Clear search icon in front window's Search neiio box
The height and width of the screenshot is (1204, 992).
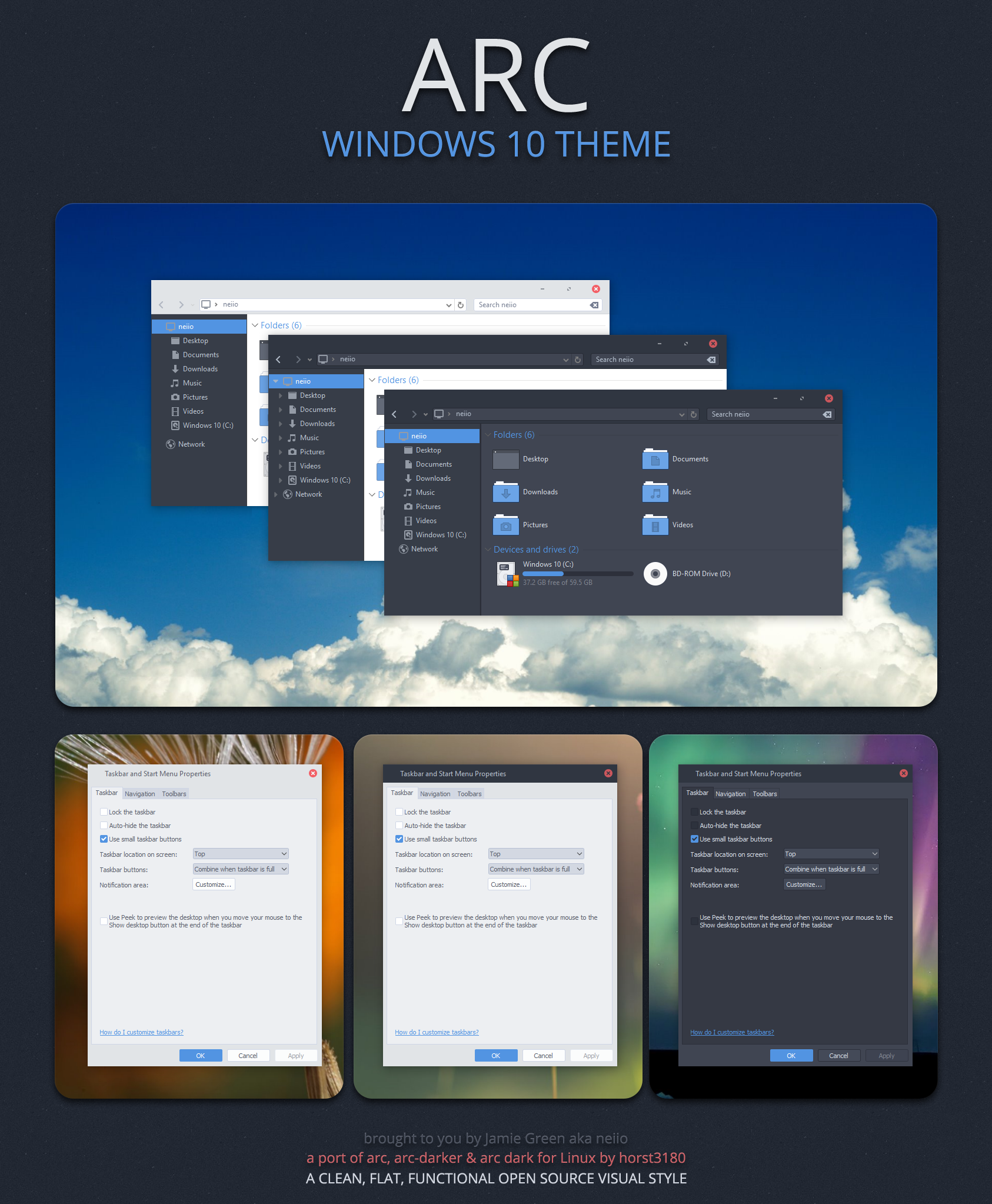[827, 414]
